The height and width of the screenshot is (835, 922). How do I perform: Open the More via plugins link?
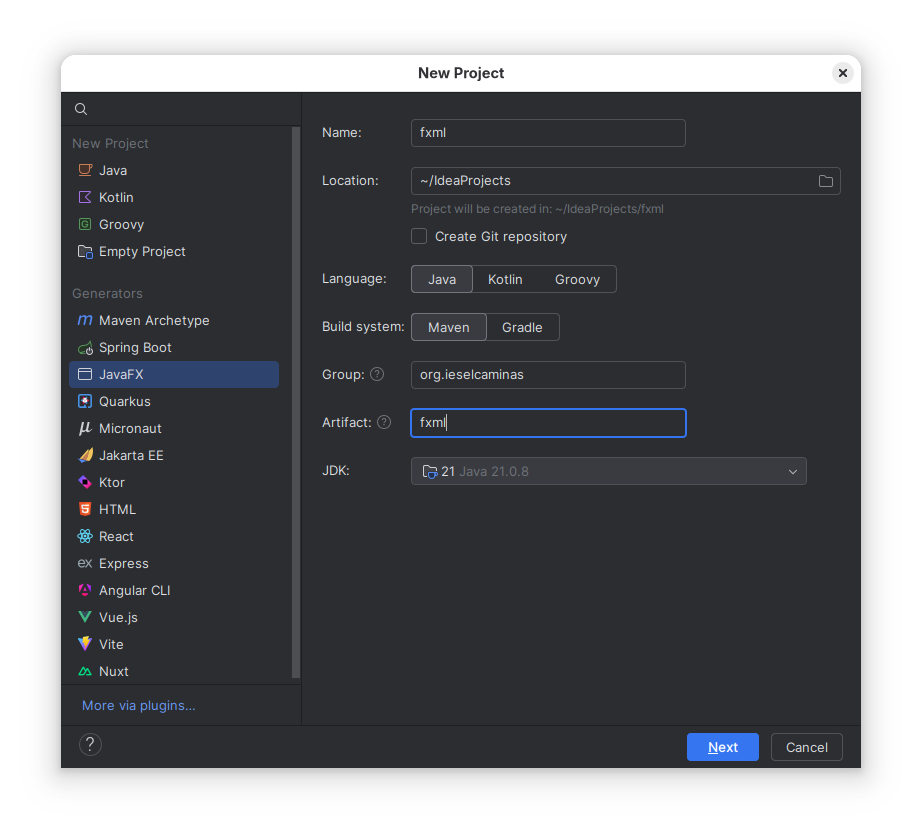tap(139, 706)
